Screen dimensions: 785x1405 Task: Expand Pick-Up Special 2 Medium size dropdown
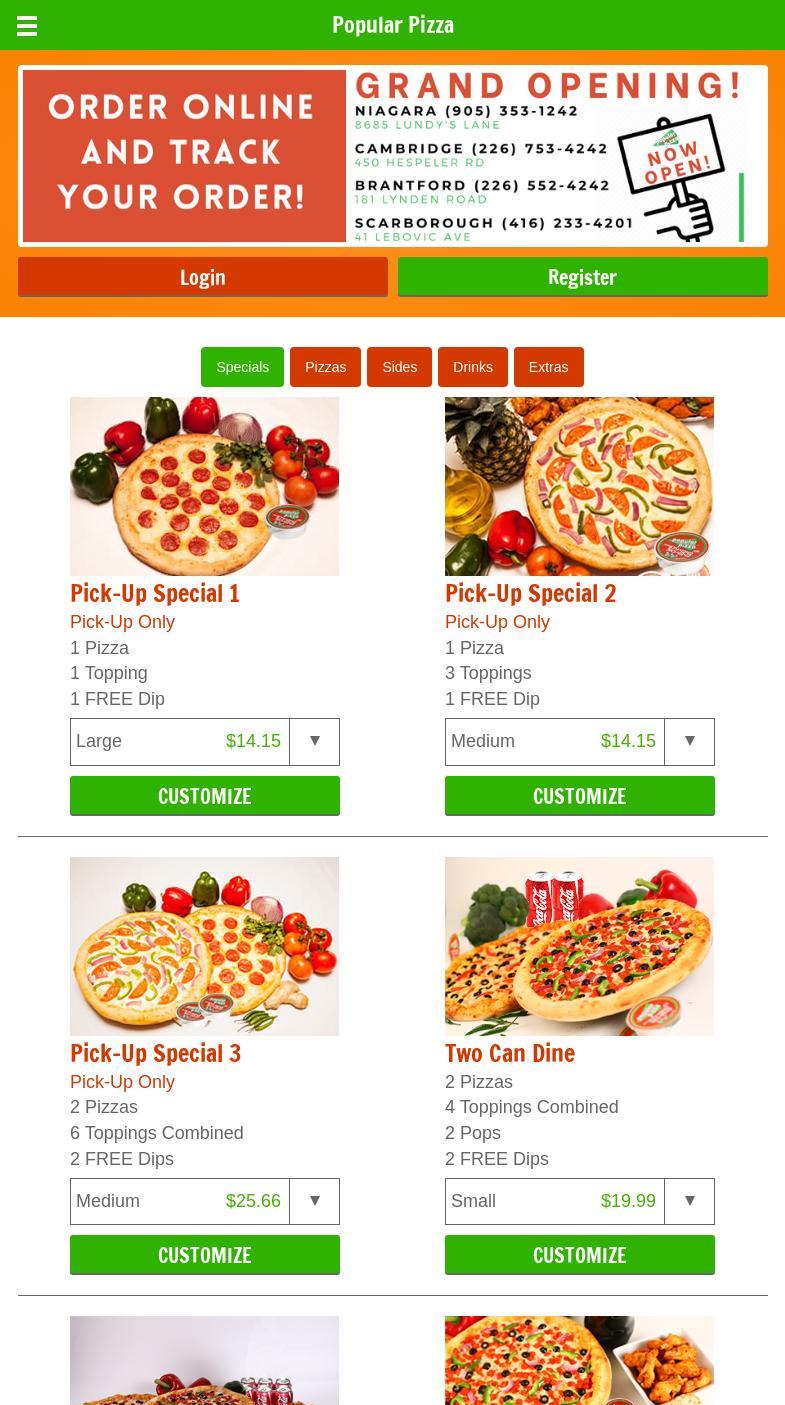tap(580, 741)
